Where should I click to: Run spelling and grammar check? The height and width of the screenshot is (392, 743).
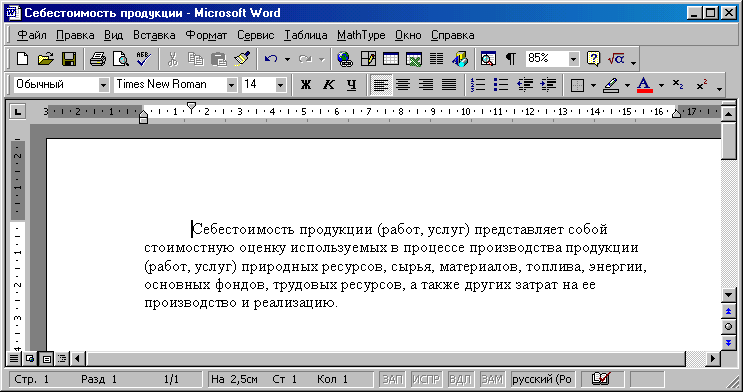(144, 59)
